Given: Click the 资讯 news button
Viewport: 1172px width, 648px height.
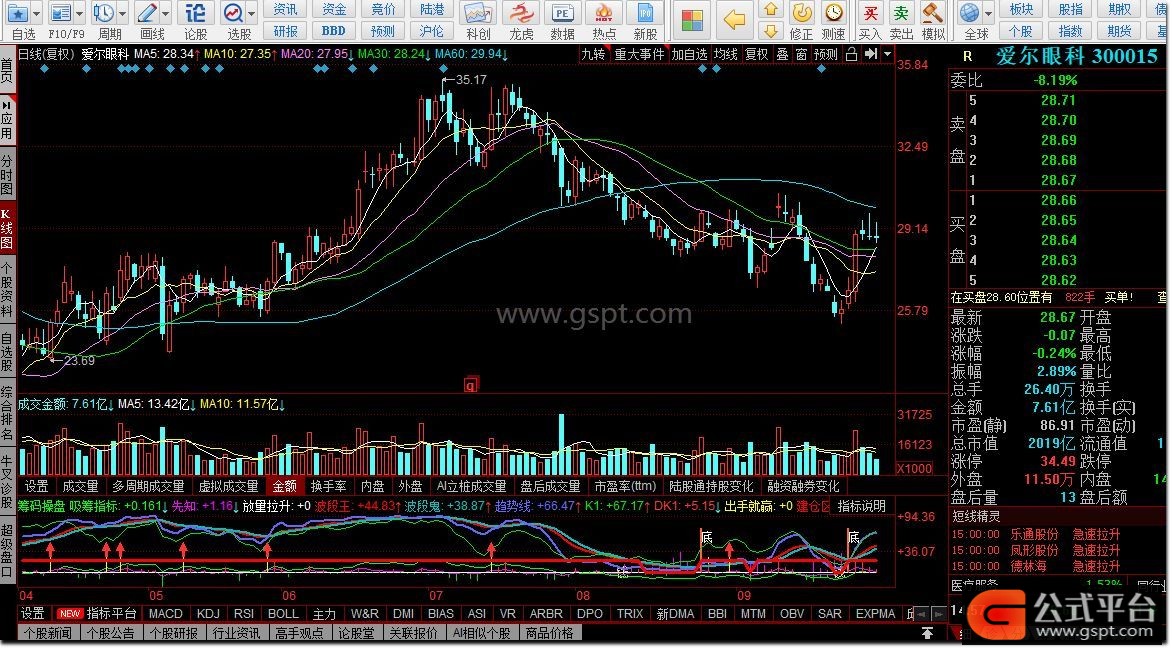Looking at the screenshot, I should click(x=286, y=10).
